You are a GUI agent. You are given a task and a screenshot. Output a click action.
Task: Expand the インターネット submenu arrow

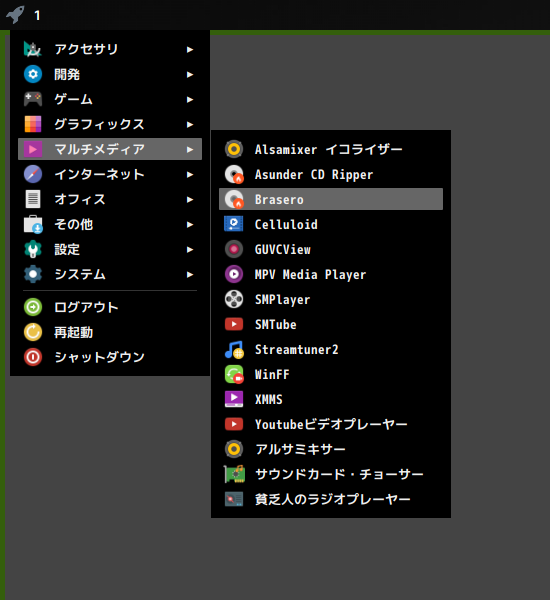(190, 174)
